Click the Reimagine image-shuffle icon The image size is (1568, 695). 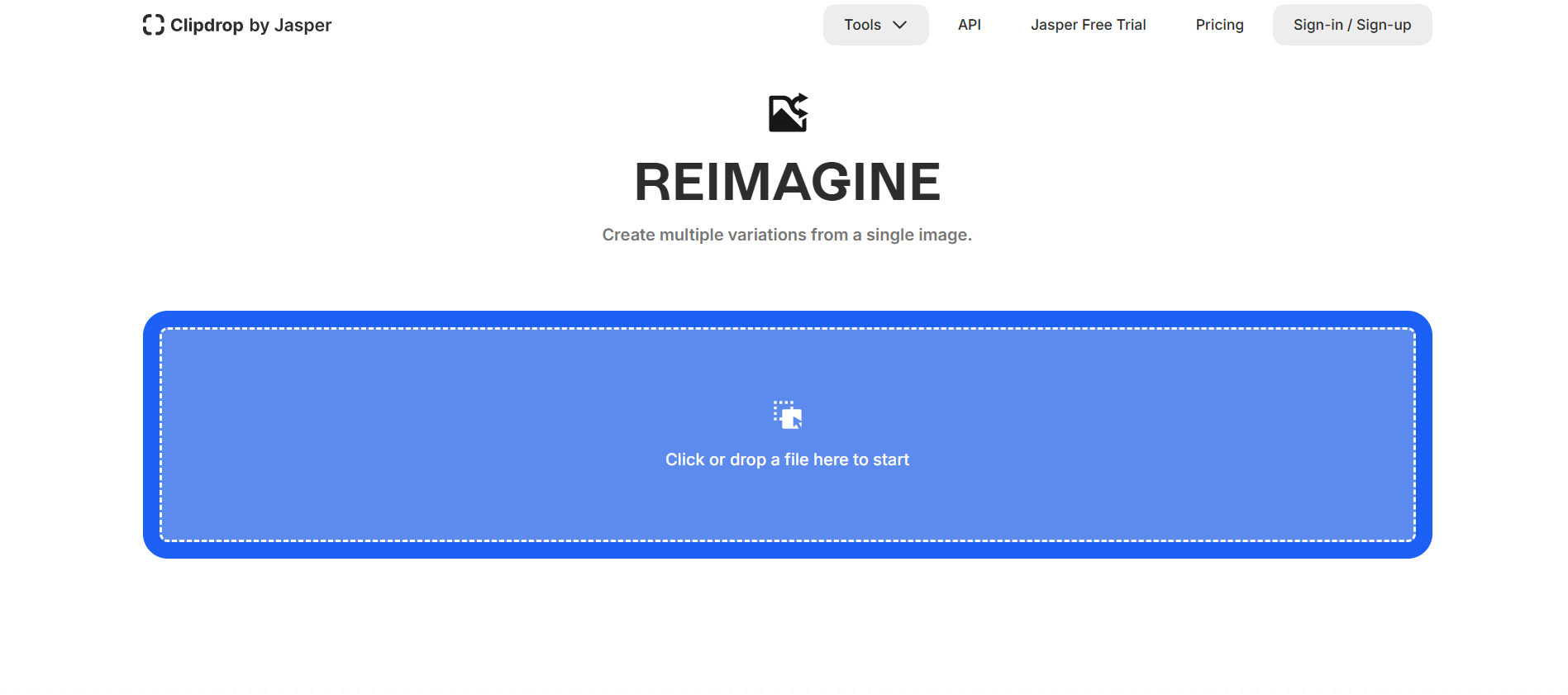coord(788,112)
